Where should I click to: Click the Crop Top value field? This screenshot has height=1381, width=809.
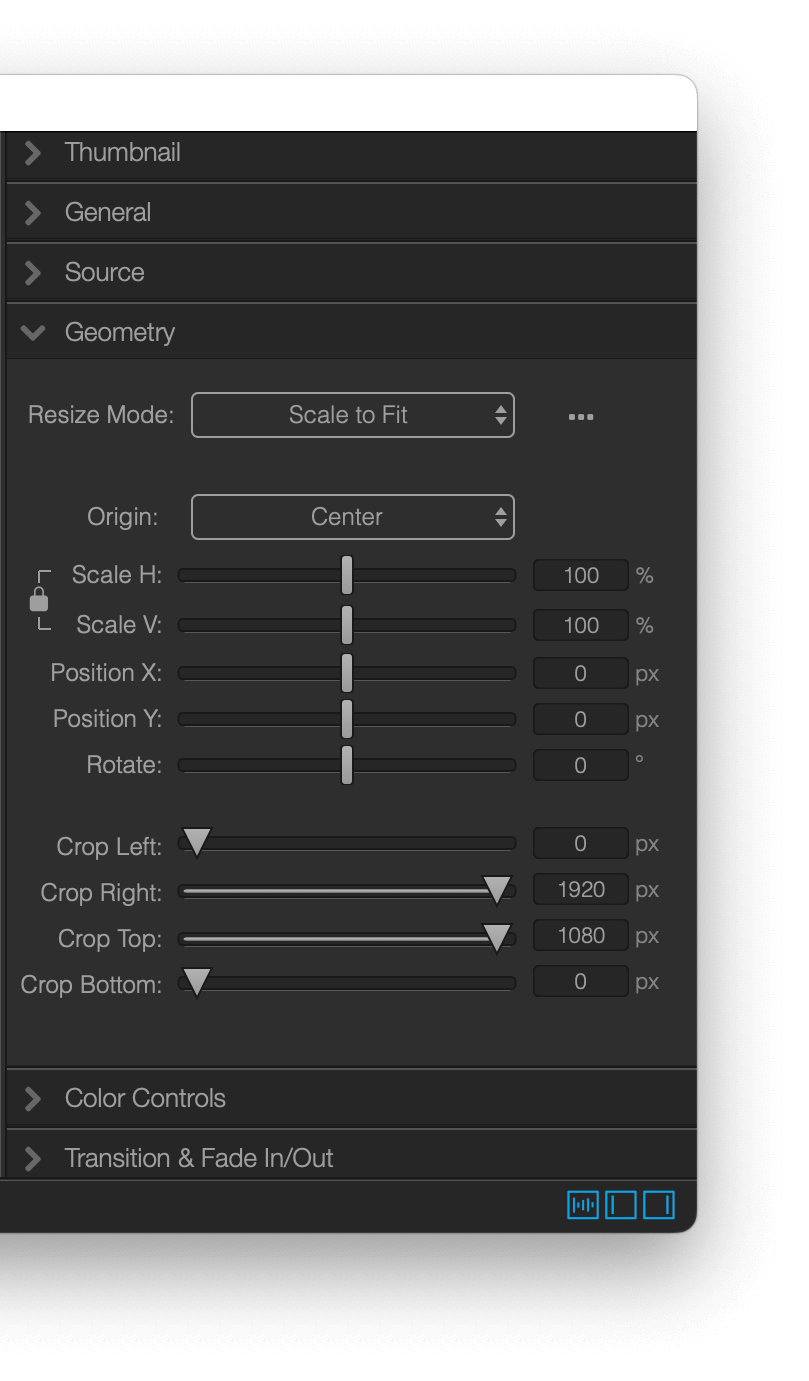click(x=581, y=936)
